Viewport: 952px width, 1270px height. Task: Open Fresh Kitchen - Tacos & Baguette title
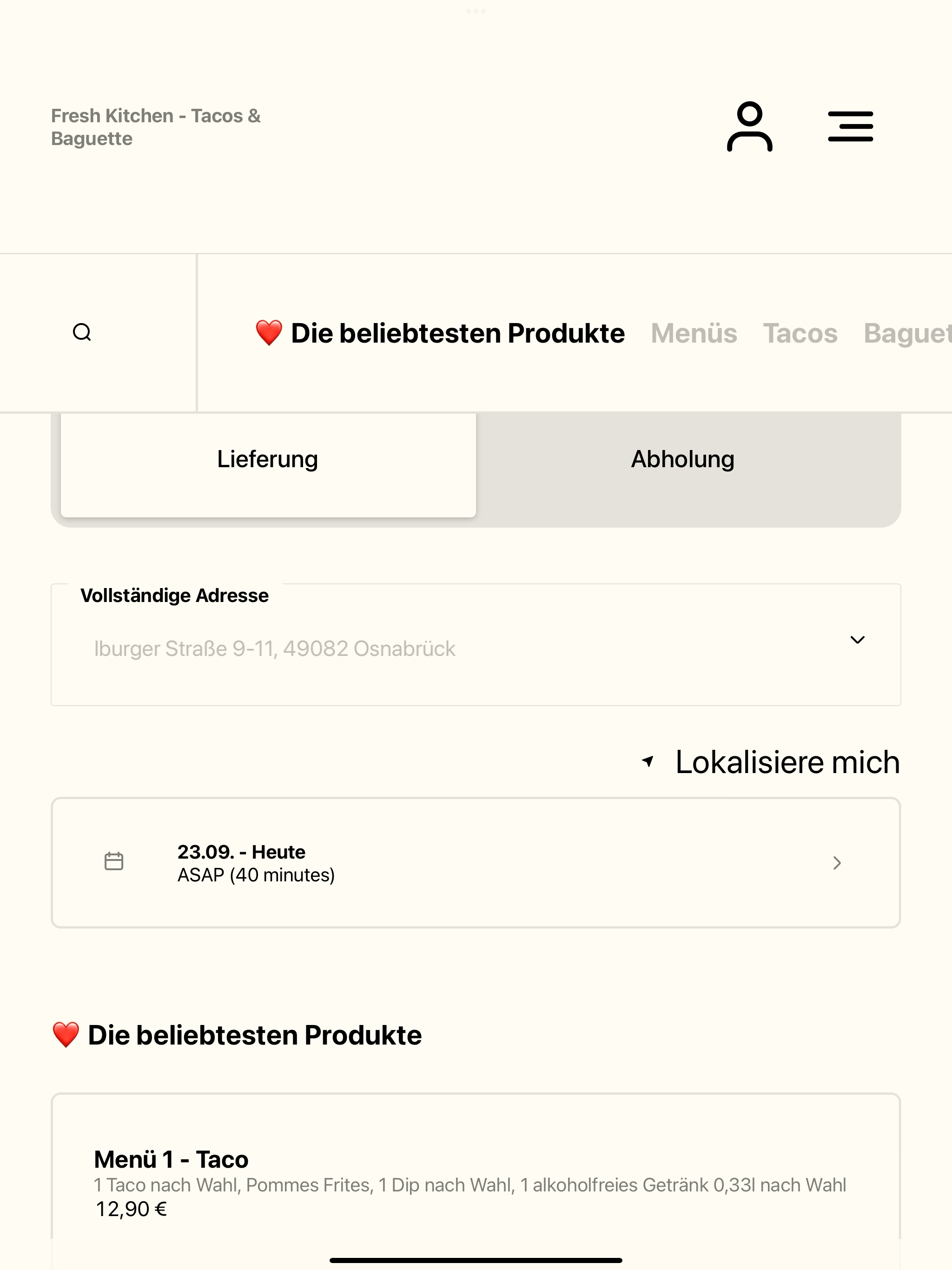156,127
